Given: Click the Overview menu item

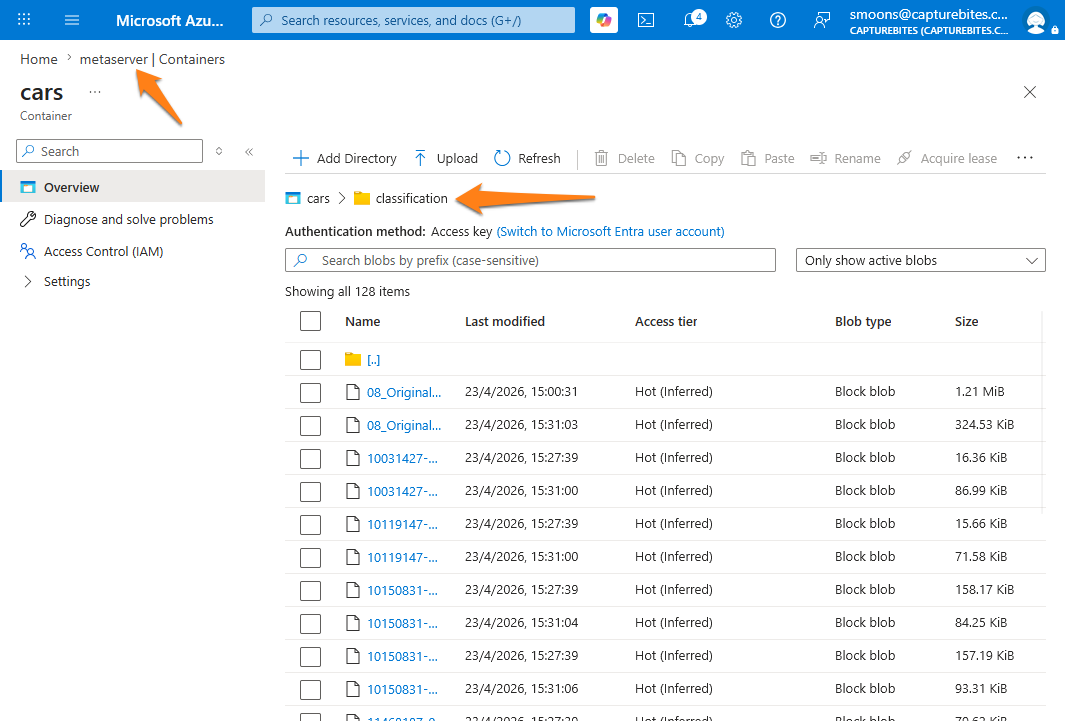Looking at the screenshot, I should tap(132, 187).
